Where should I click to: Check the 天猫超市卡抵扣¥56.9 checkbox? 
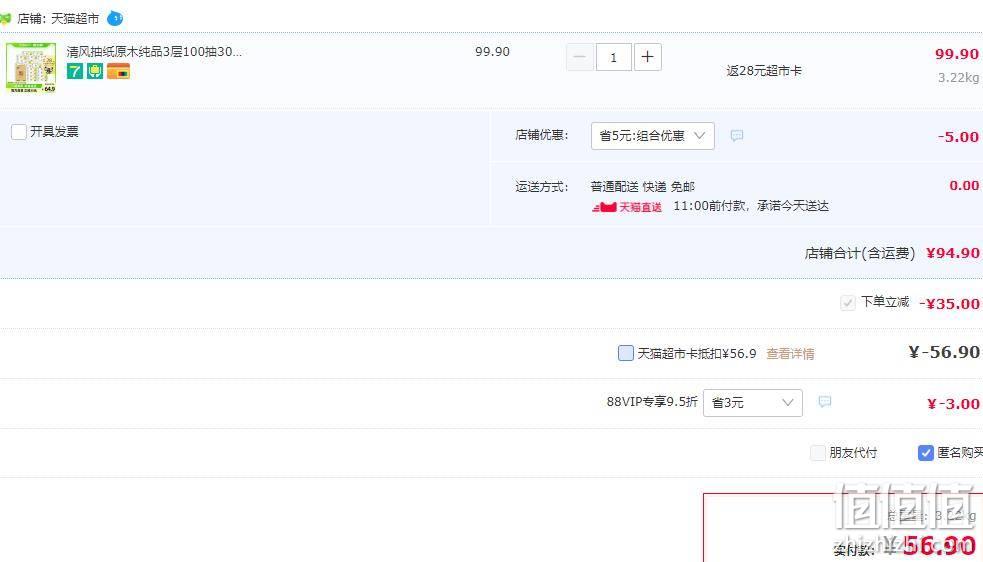(626, 353)
